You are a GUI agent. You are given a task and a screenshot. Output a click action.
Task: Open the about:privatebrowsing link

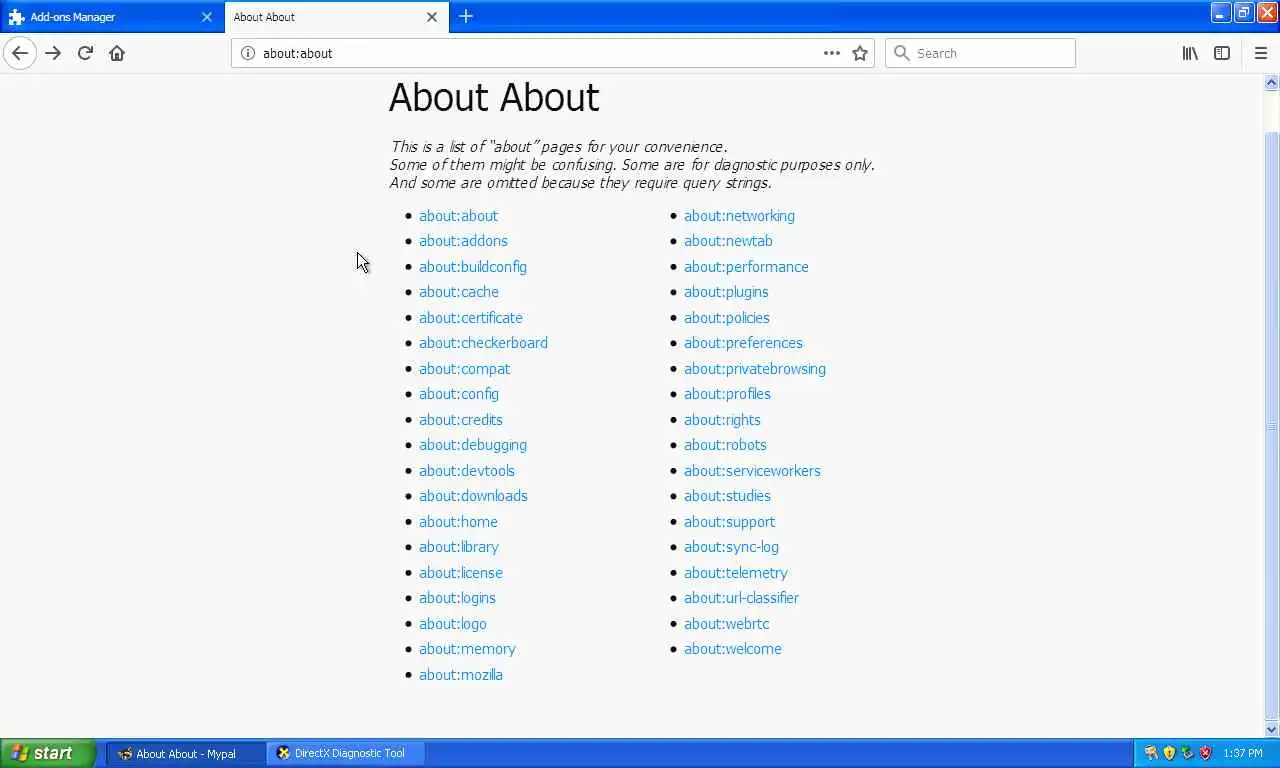(755, 369)
